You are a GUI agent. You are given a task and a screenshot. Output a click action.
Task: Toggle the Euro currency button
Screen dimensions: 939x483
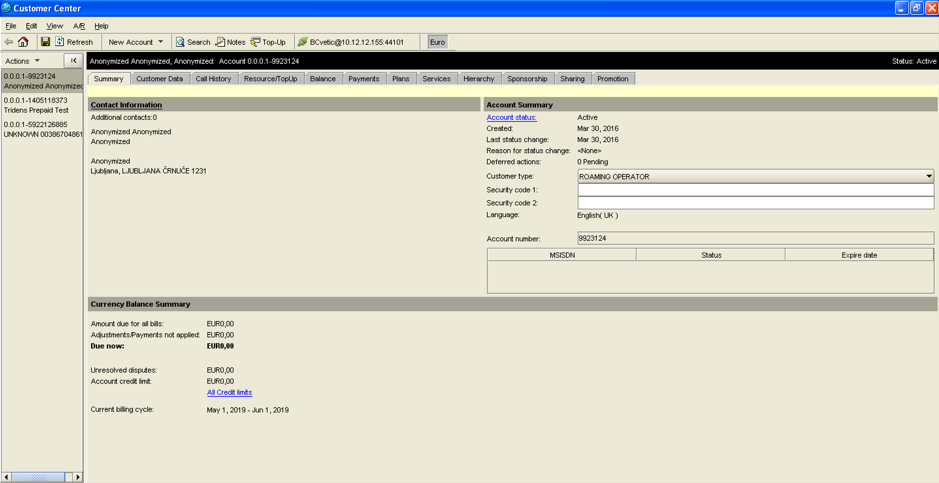point(437,42)
